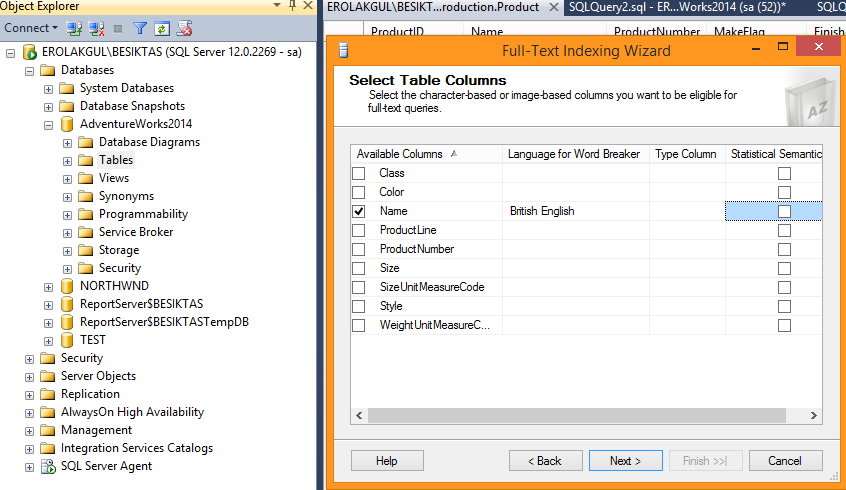This screenshot has width=846, height=490.
Task: Expand the Tables folder node
Action: coord(67,160)
